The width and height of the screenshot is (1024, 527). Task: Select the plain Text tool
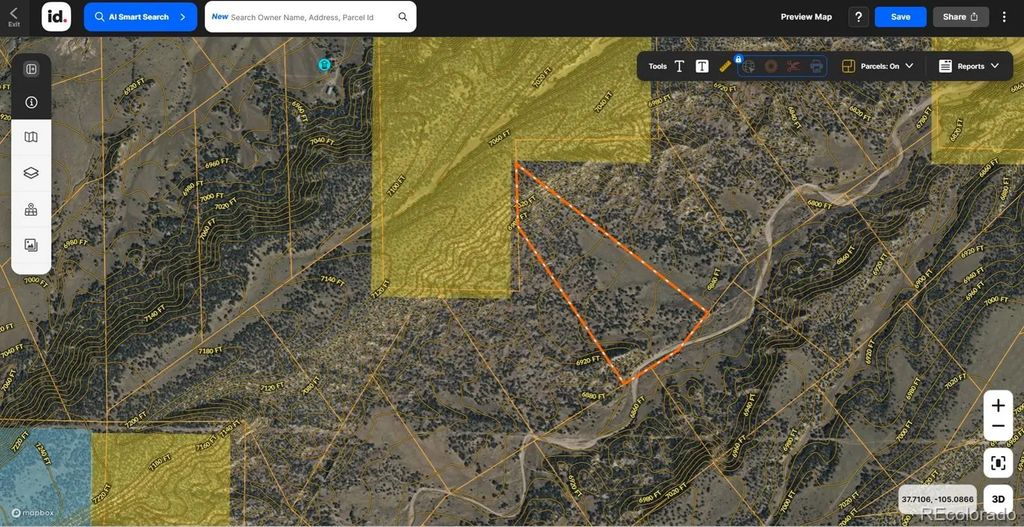click(x=679, y=66)
